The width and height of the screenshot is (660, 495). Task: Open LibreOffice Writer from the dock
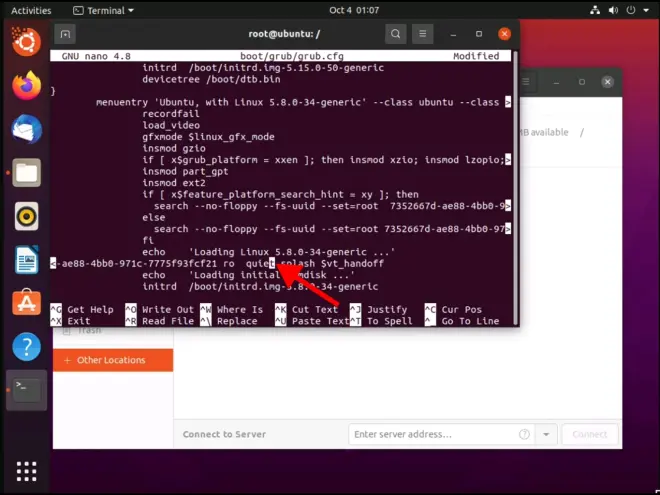pyautogui.click(x=26, y=260)
